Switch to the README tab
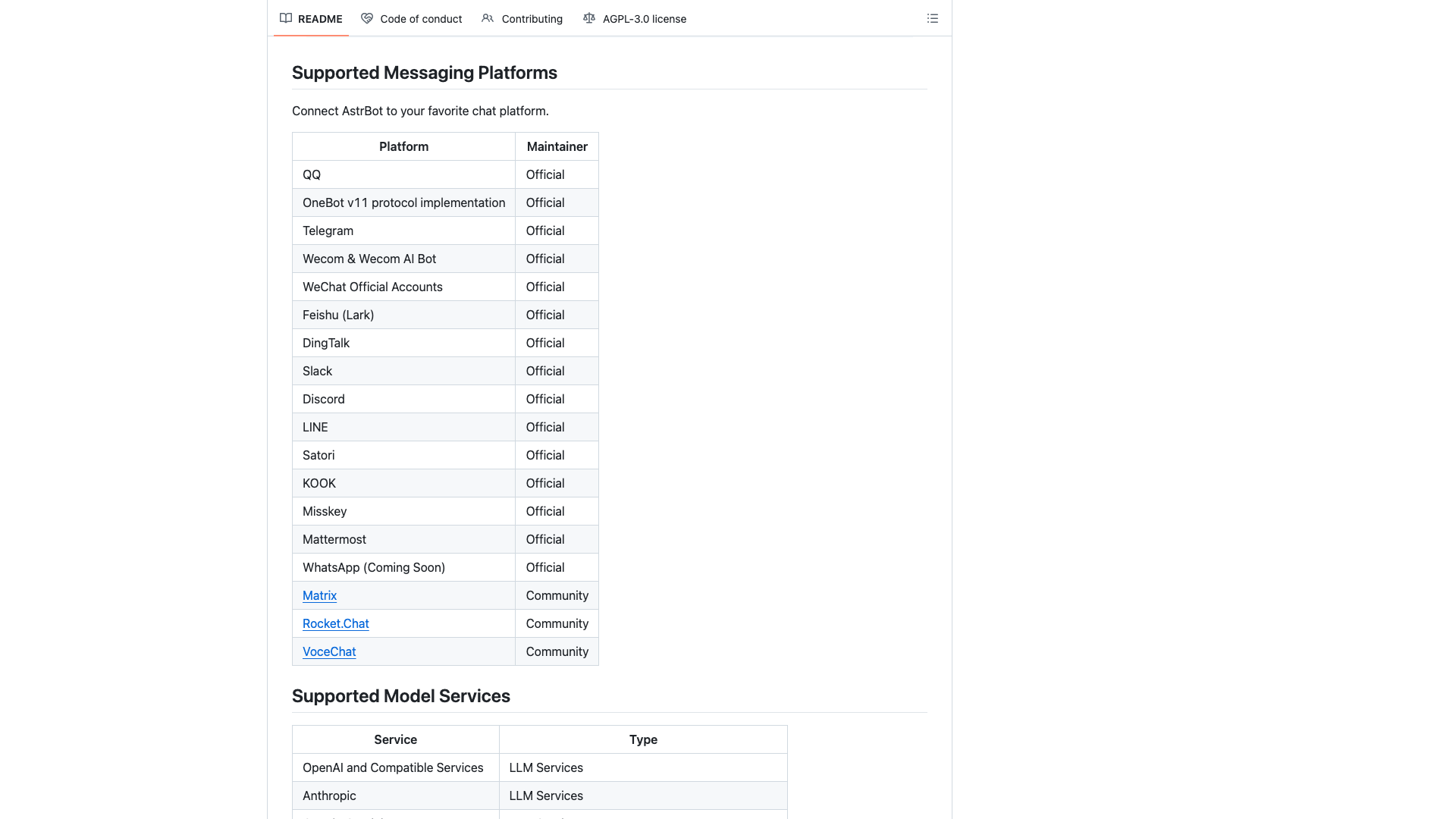1456x819 pixels. [x=311, y=18]
